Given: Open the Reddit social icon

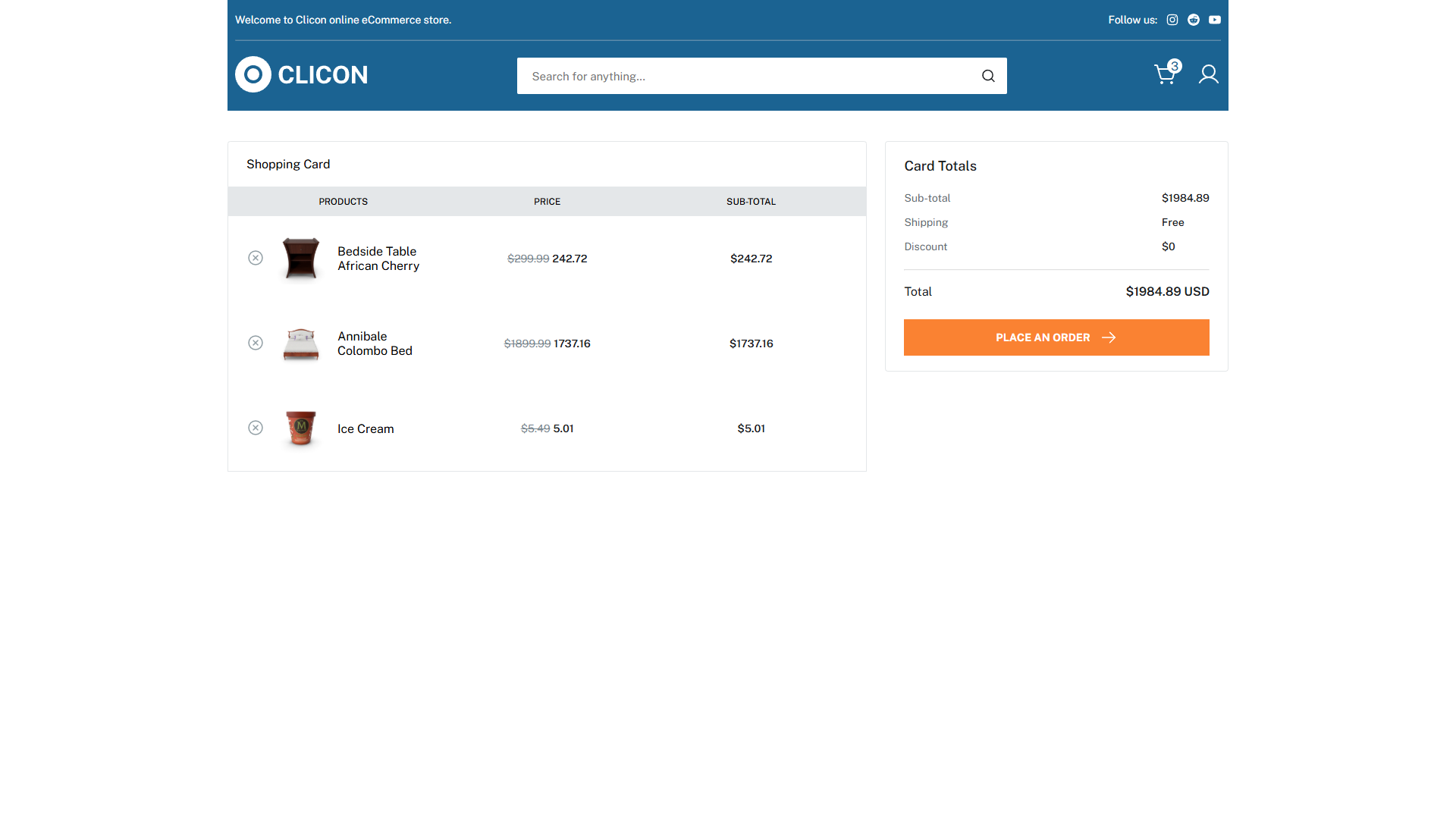Looking at the screenshot, I should pos(1194,20).
